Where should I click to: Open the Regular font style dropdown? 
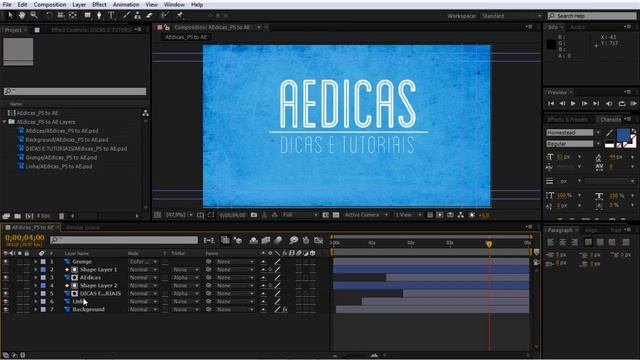pyautogui.click(x=573, y=144)
